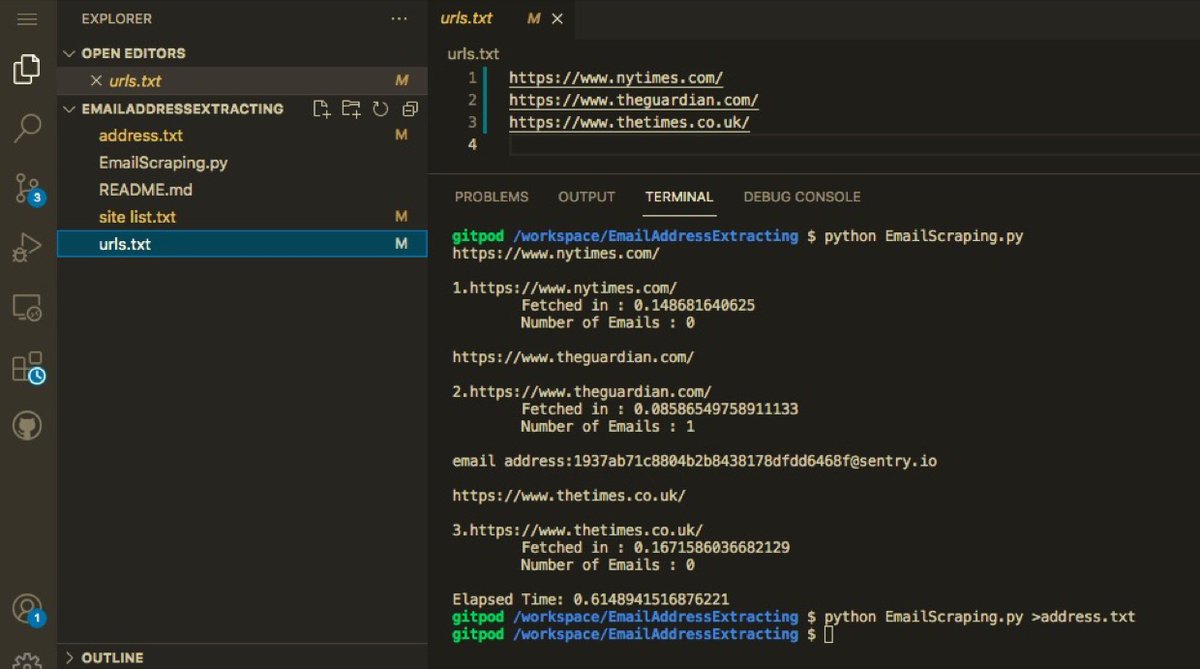The height and width of the screenshot is (669, 1200).
Task: Click the Elapsed Time line in terminal
Action: [x=590, y=599]
